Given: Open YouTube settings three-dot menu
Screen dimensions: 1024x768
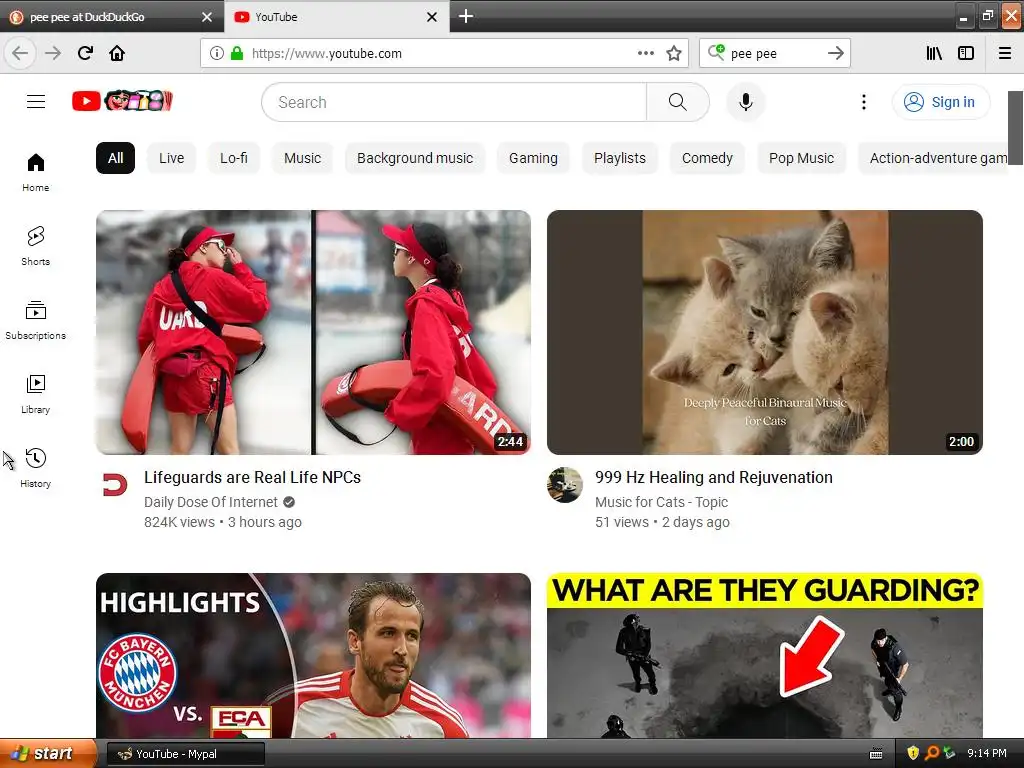Looking at the screenshot, I should [863, 102].
